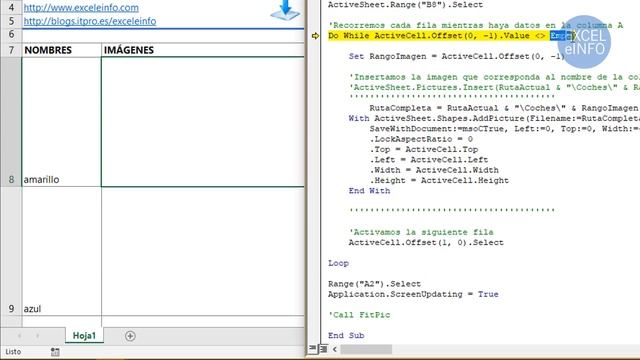Click the yellow execution arrow in code margin
This screenshot has width=640, height=360.
click(x=315, y=36)
